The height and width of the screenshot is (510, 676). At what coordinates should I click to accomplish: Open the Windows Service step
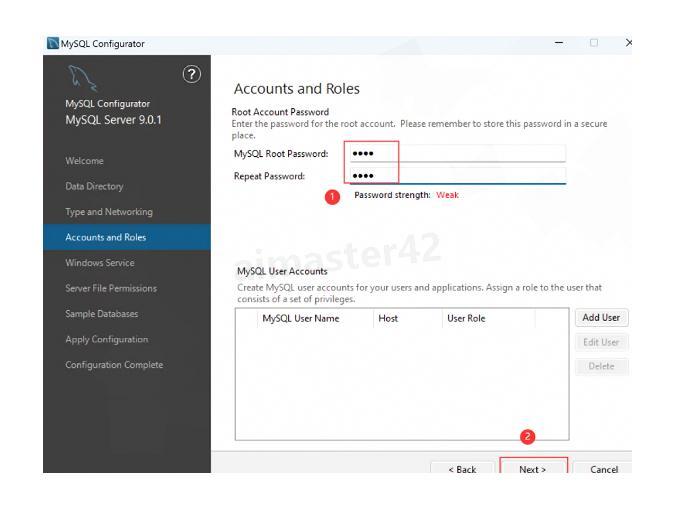pos(100,263)
